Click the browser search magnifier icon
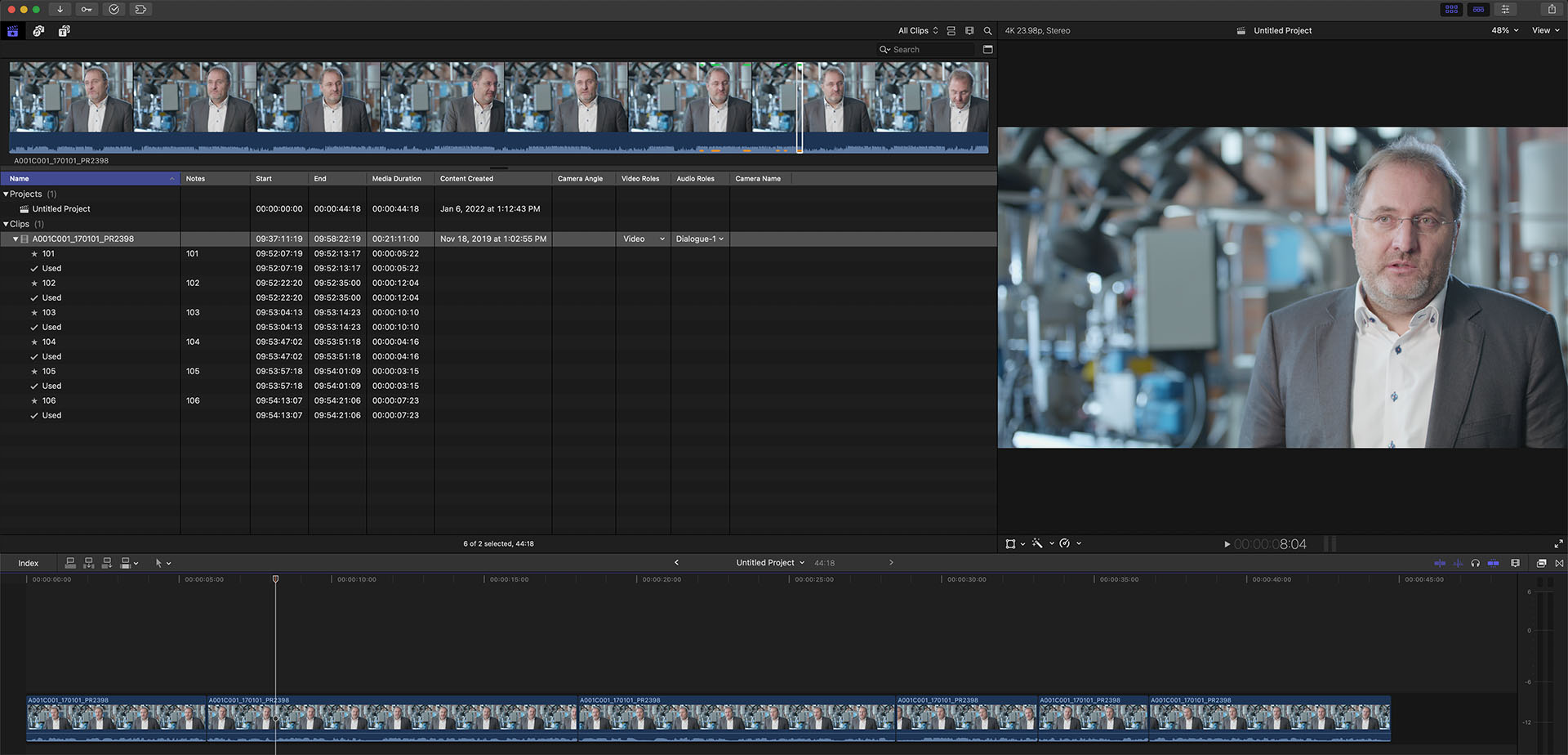Image resolution: width=1568 pixels, height=755 pixels. (x=987, y=31)
